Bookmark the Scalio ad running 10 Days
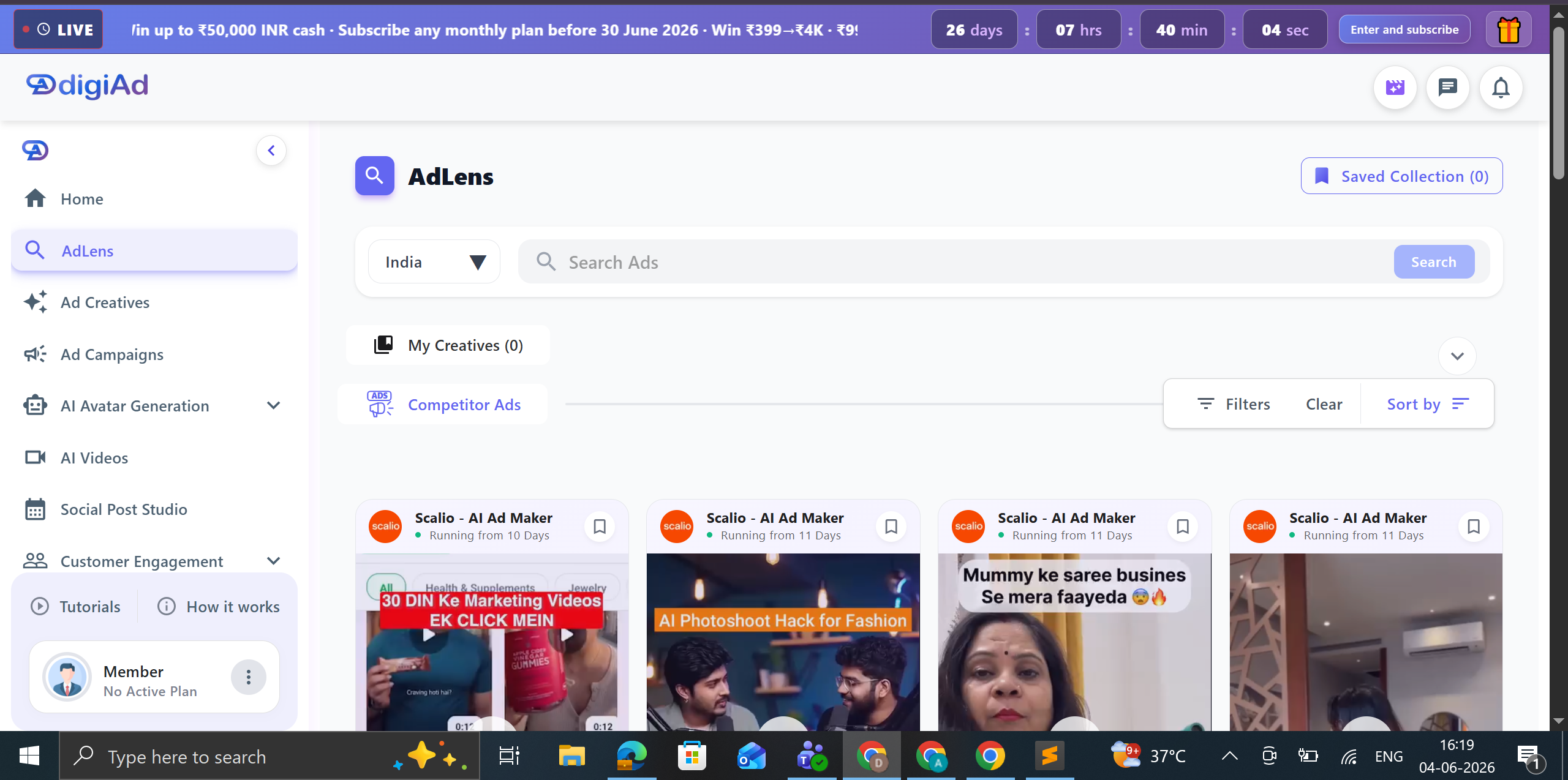 pyautogui.click(x=600, y=527)
